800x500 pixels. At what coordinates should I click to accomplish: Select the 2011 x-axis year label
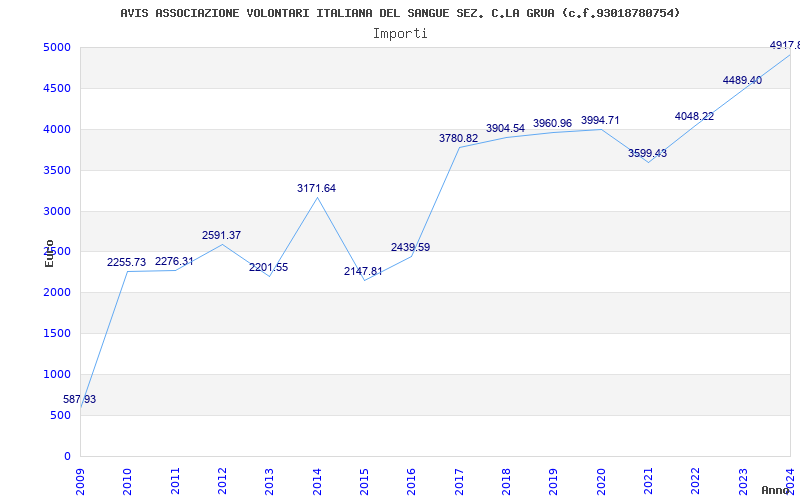pos(175,482)
